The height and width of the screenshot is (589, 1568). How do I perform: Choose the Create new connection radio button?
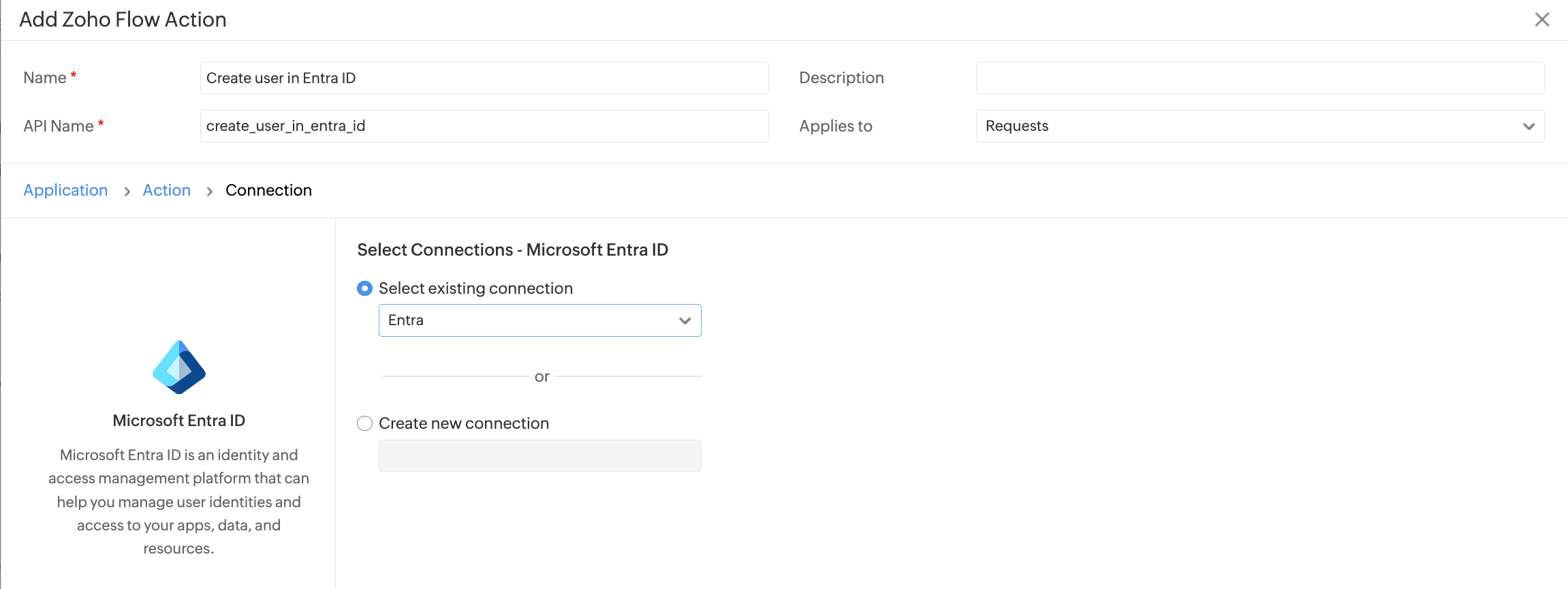365,423
